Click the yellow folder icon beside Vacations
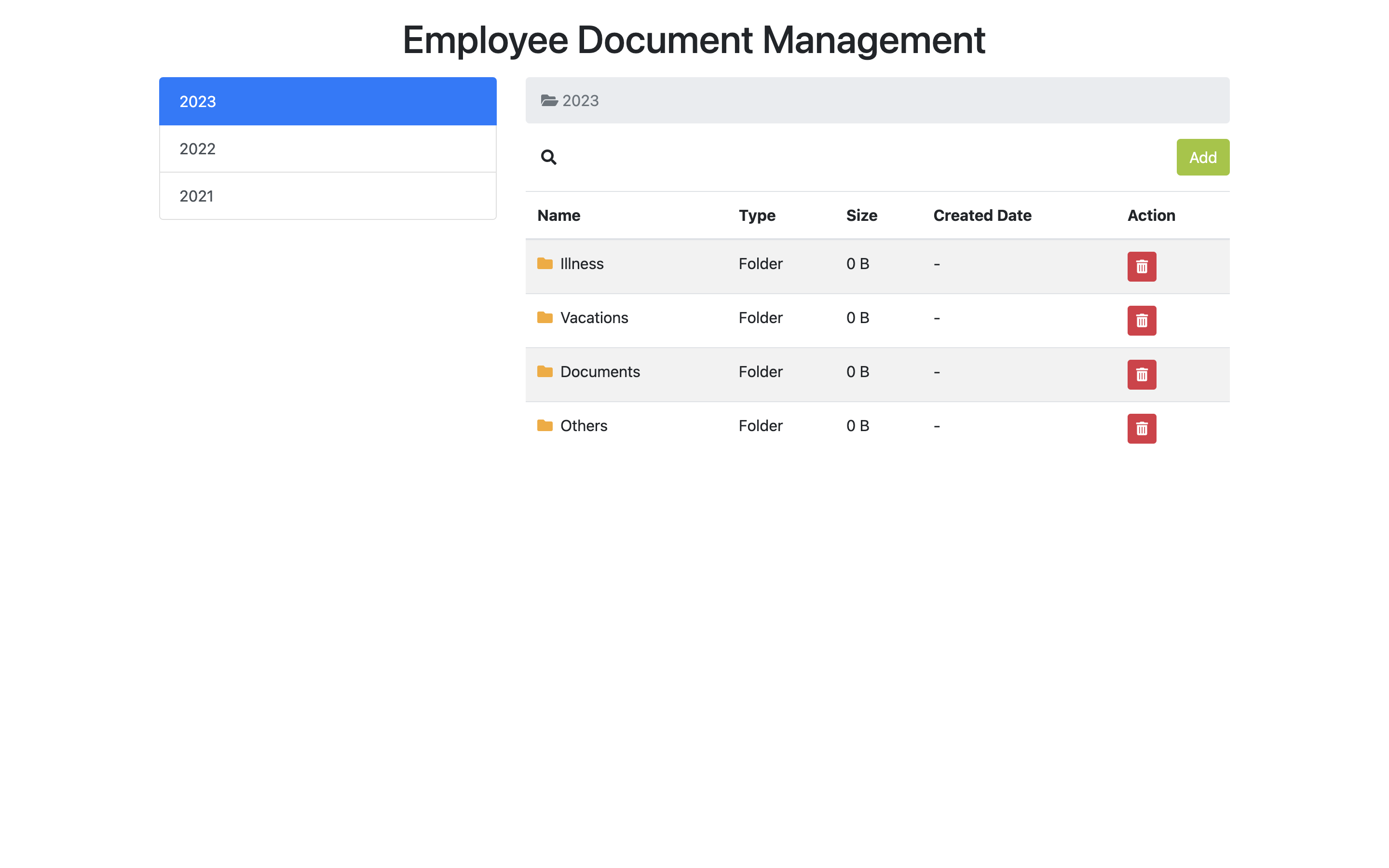 [x=545, y=317]
